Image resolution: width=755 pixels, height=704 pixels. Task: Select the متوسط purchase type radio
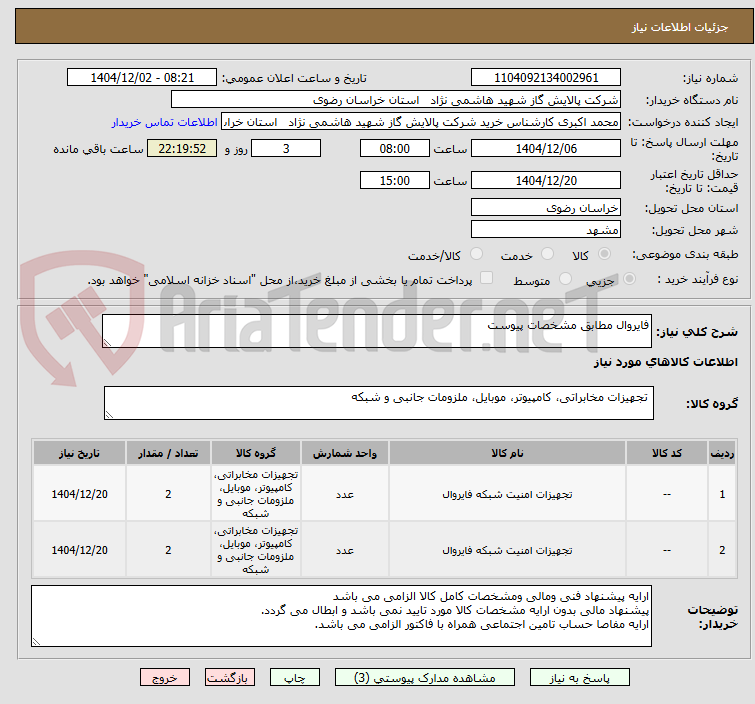click(x=565, y=279)
